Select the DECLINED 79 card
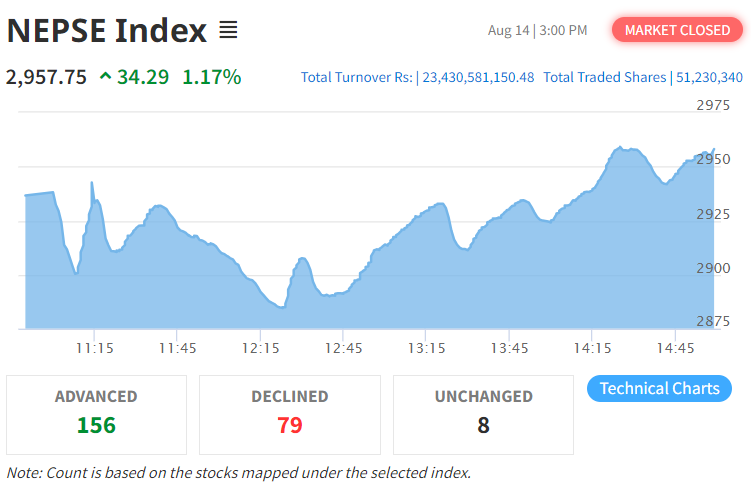This screenshot has width=751, height=496. 290,414
